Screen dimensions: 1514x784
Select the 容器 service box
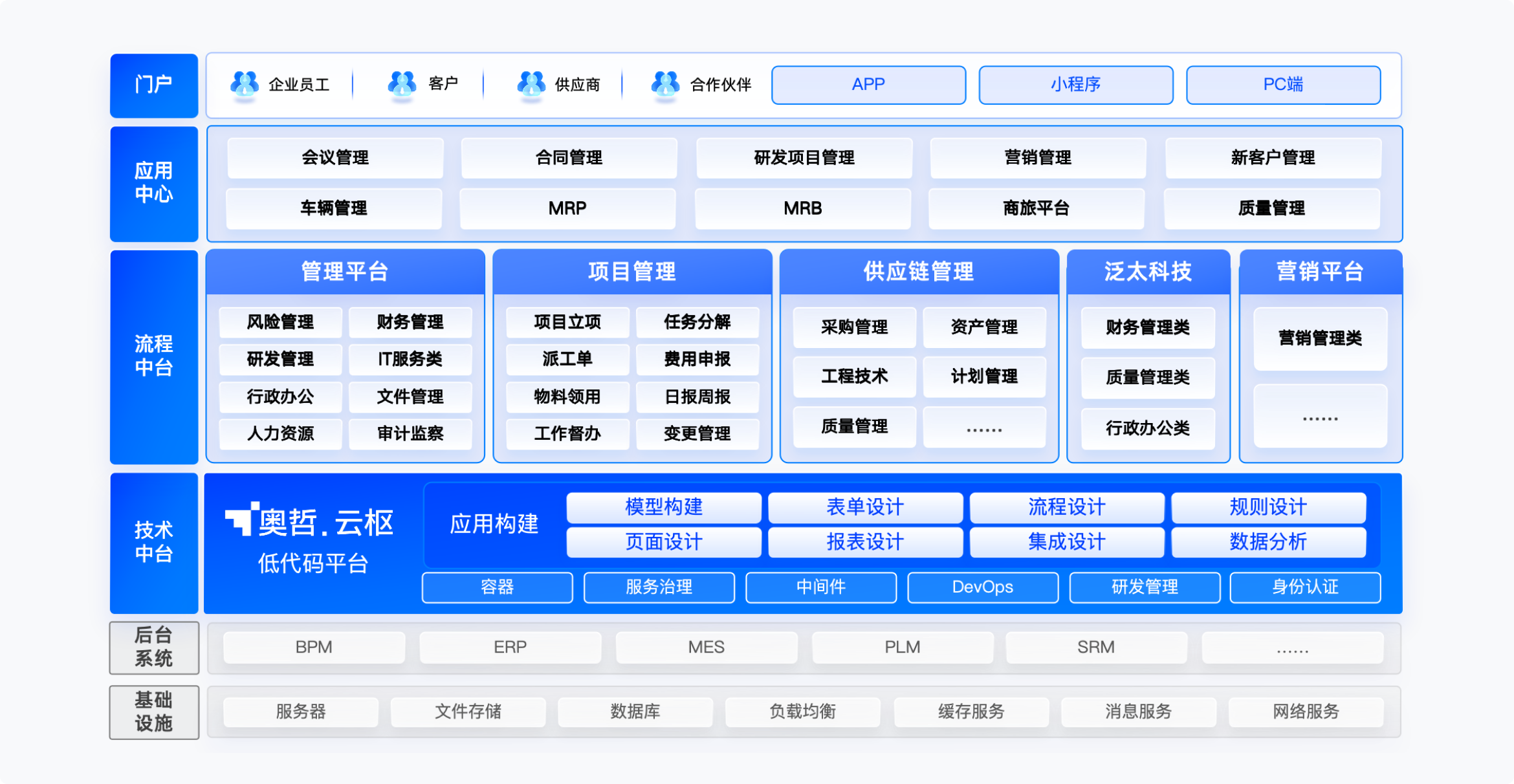tap(497, 587)
